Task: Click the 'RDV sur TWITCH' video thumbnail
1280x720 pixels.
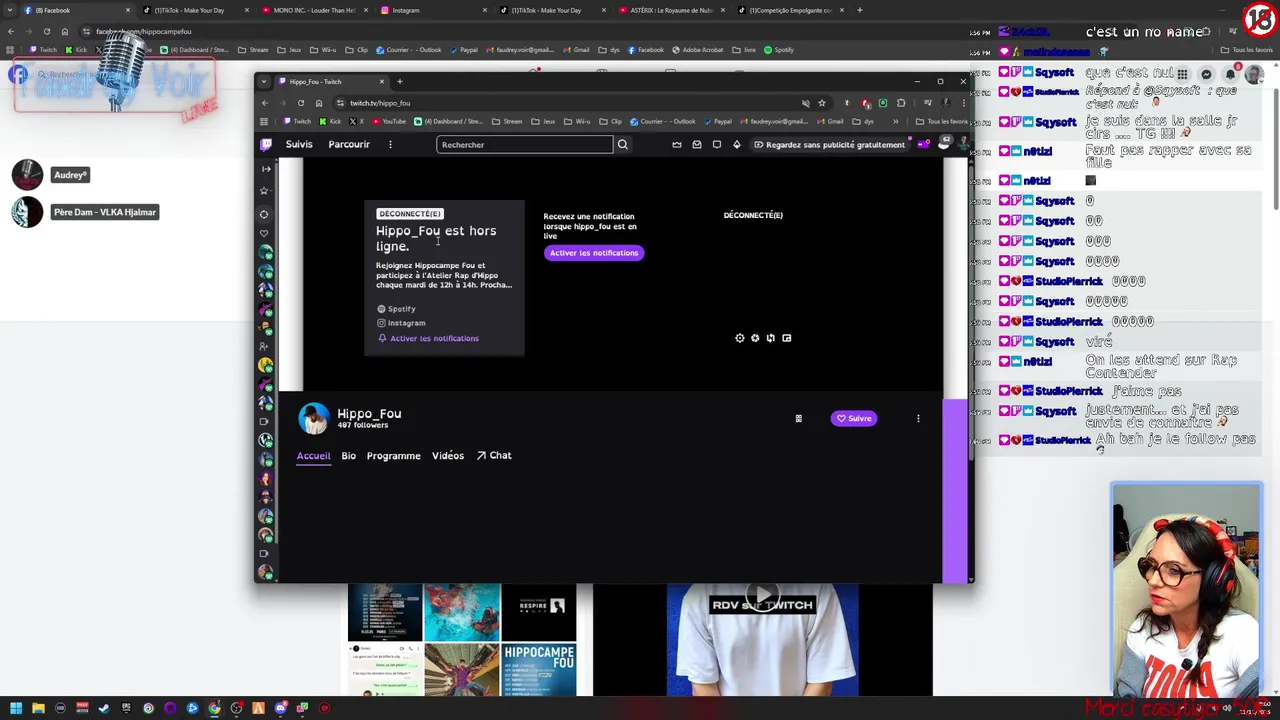Action: coord(762,640)
